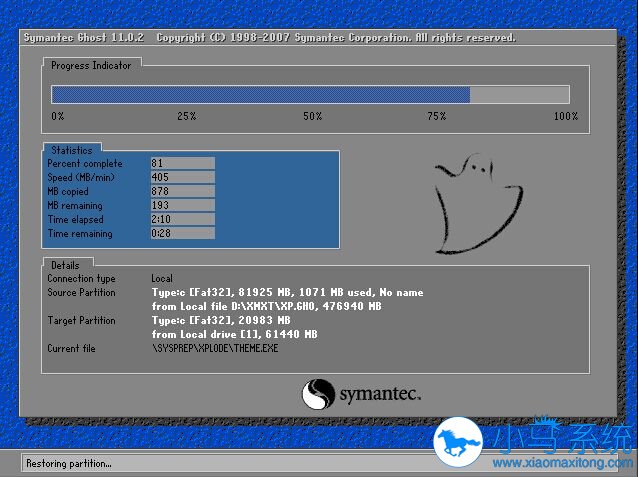Click the 'Percent complete' label
The height and width of the screenshot is (477, 638).
(x=85, y=164)
